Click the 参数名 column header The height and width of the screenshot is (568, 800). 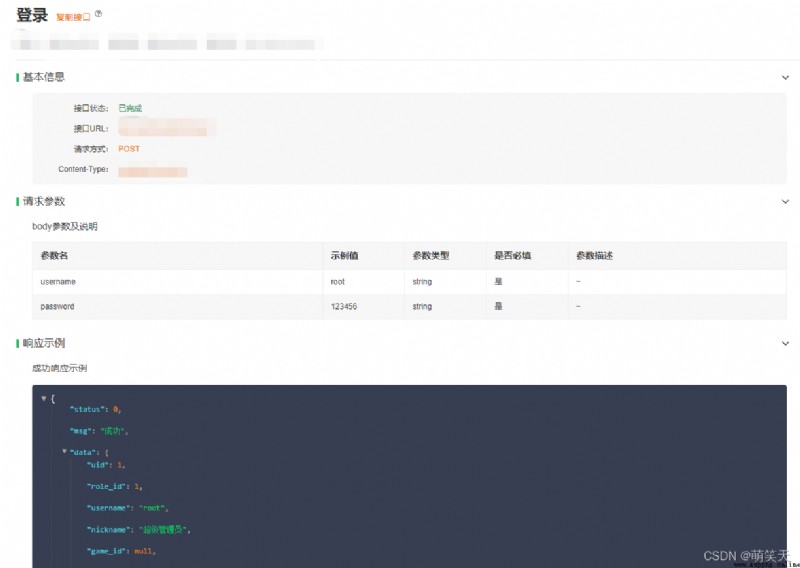coord(54,256)
